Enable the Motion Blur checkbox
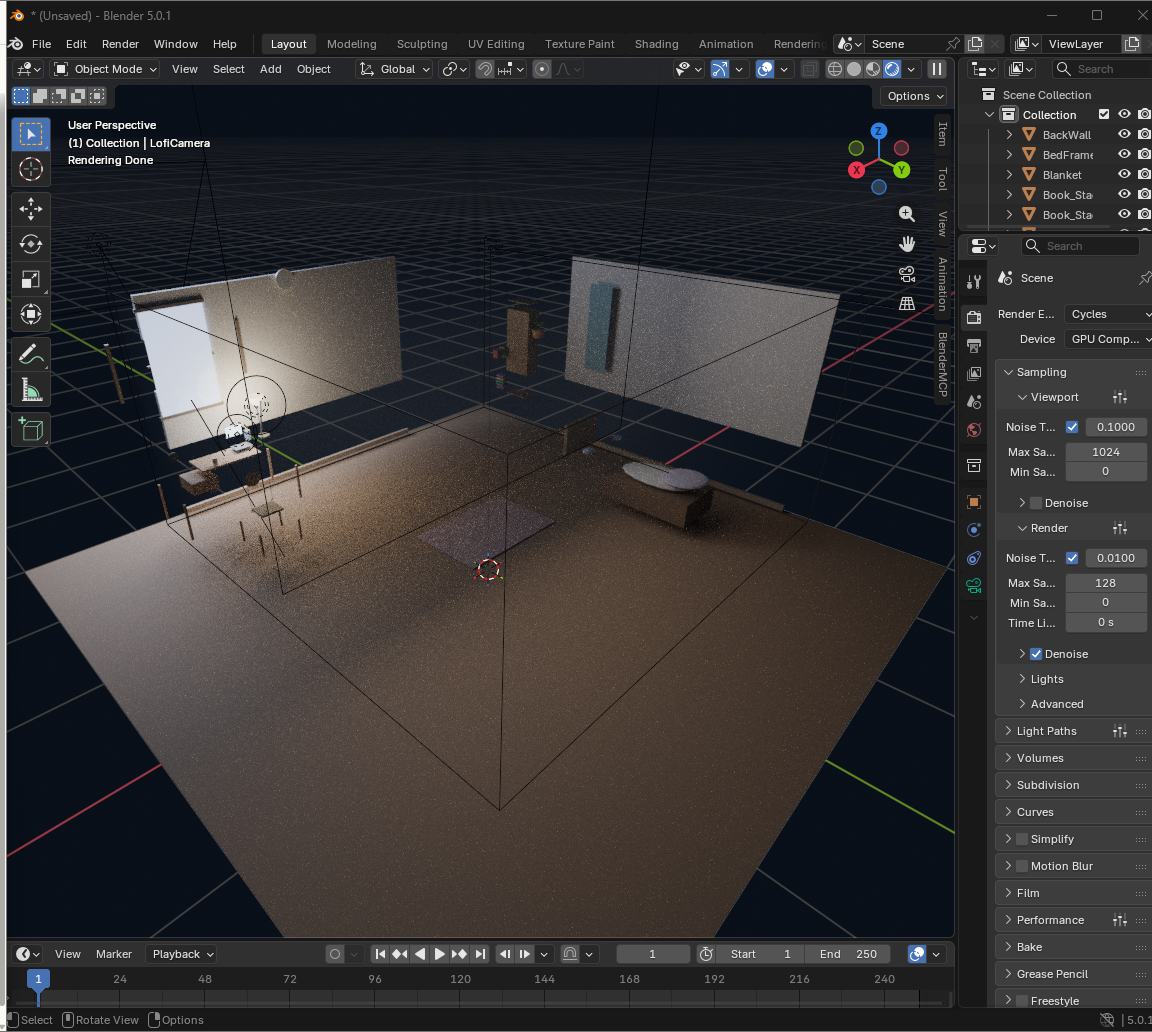The height and width of the screenshot is (1032, 1152). 1022,866
